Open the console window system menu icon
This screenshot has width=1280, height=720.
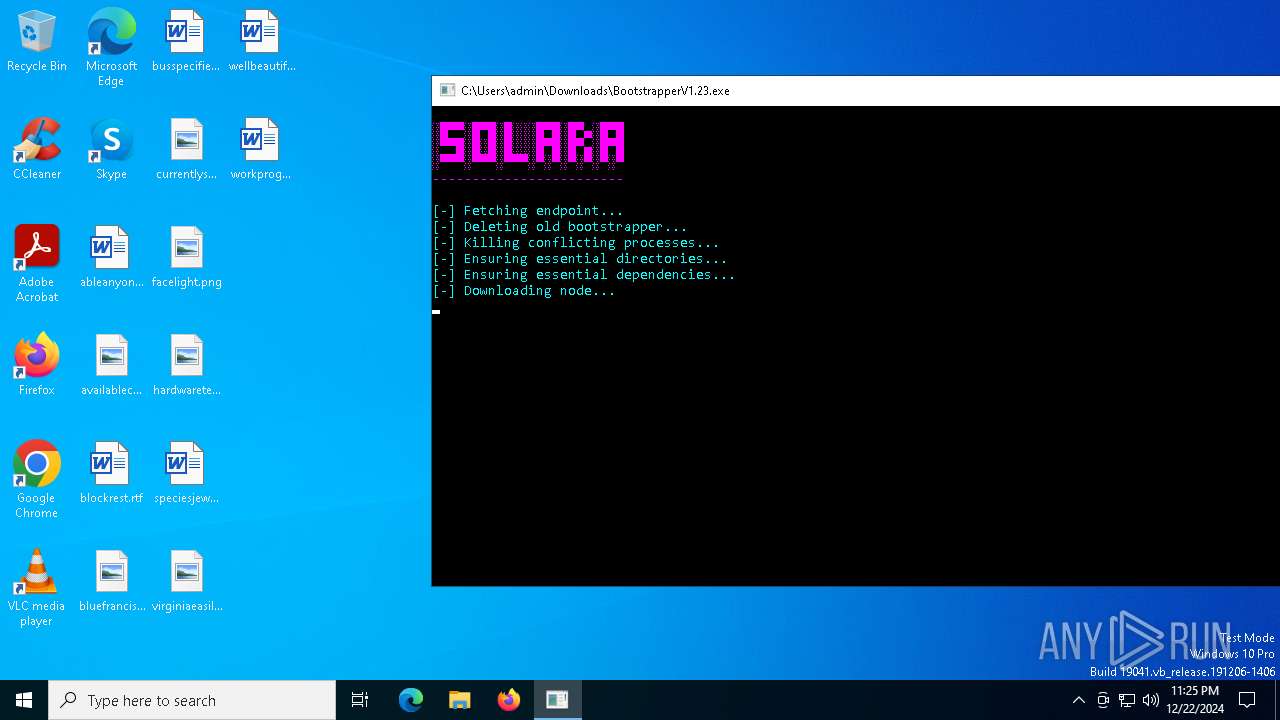[x=447, y=90]
